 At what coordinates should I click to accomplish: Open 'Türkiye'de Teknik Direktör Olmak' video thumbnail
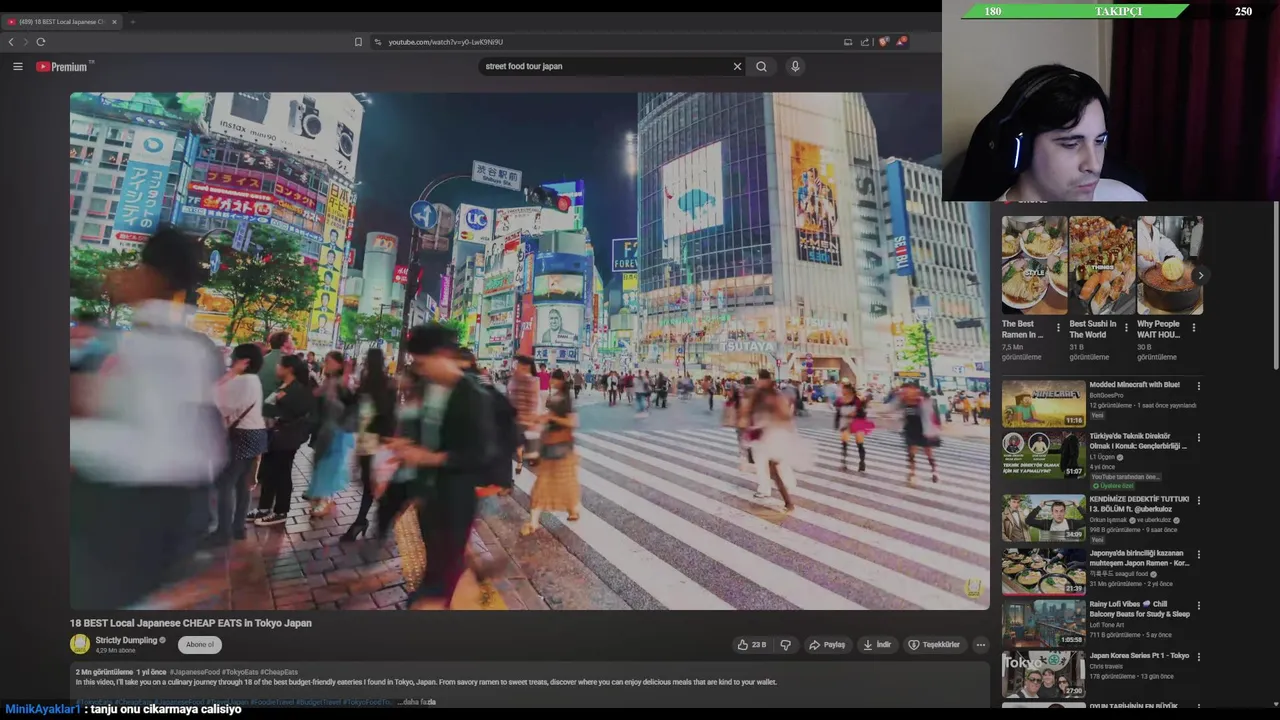pos(1043,454)
